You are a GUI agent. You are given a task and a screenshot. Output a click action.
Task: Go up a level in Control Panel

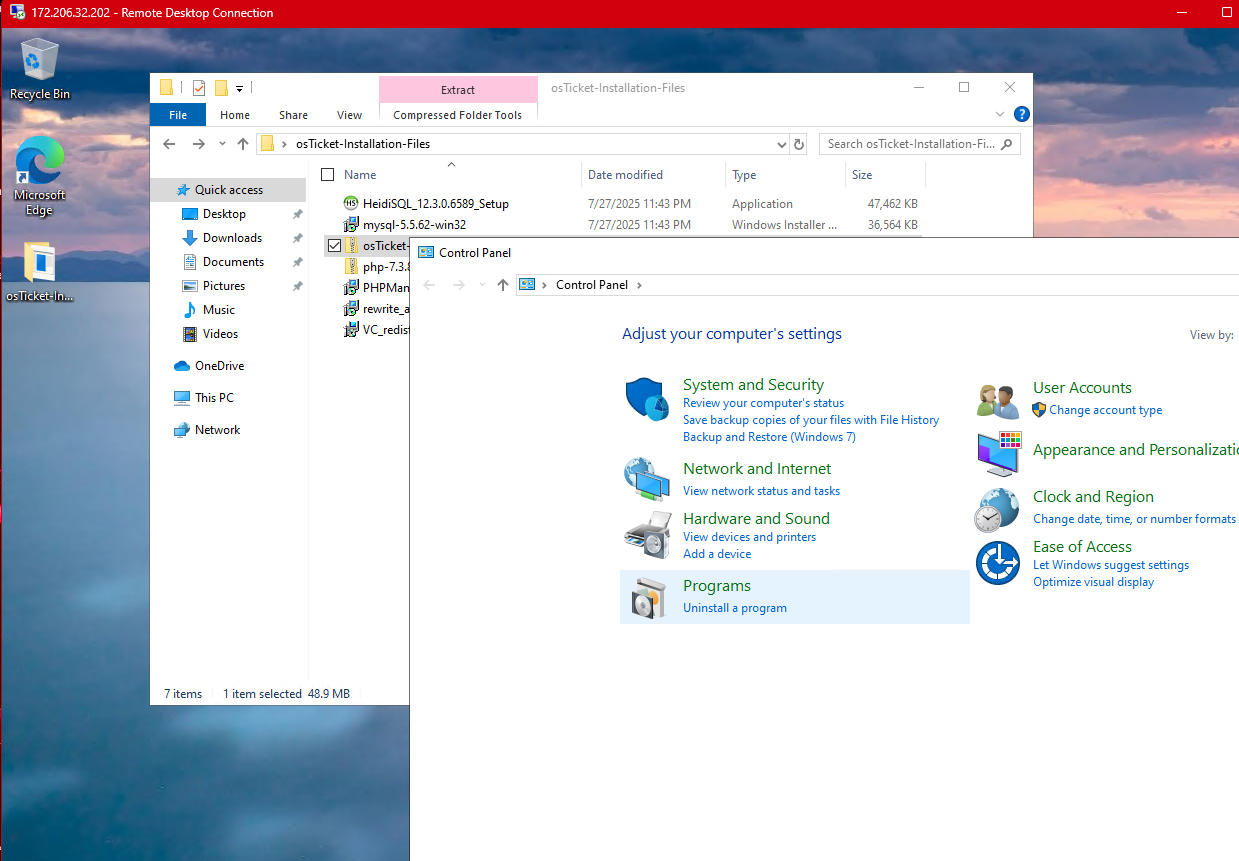(x=503, y=285)
